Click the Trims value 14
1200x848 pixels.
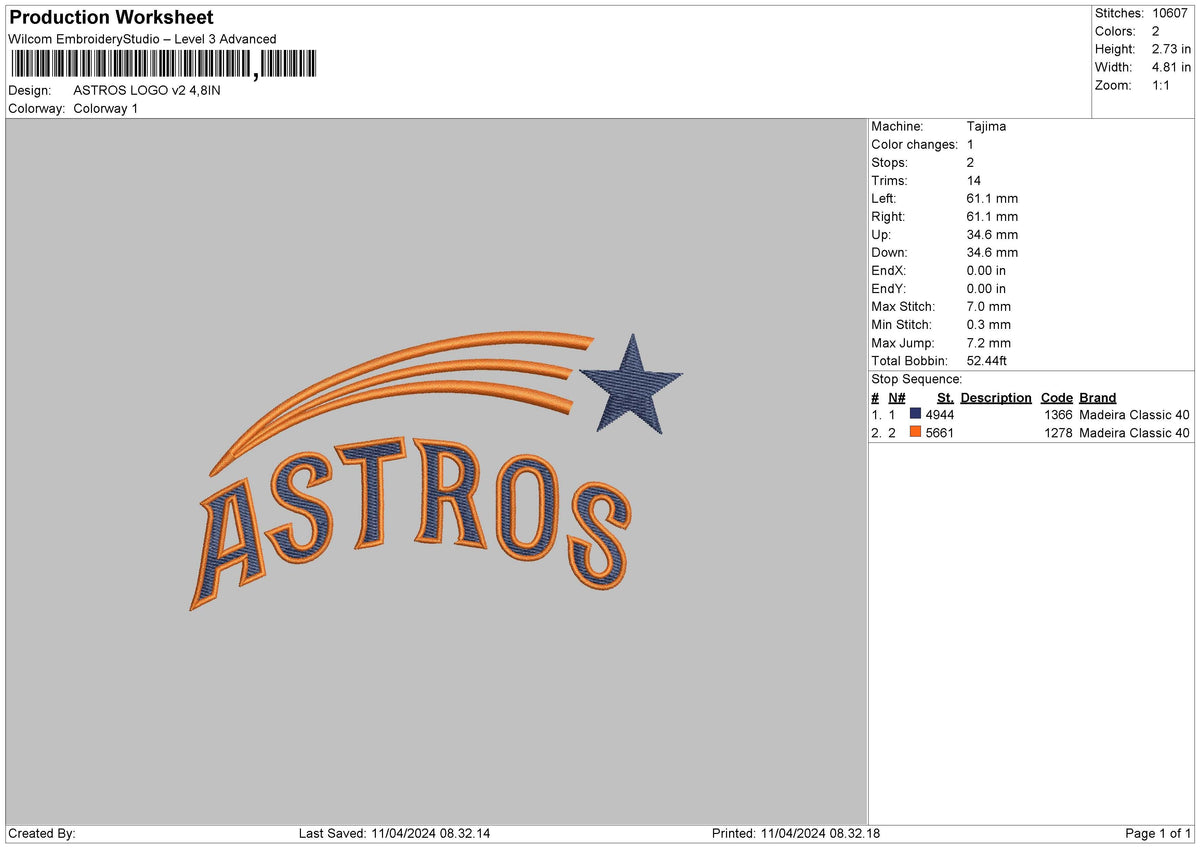[x=974, y=180]
